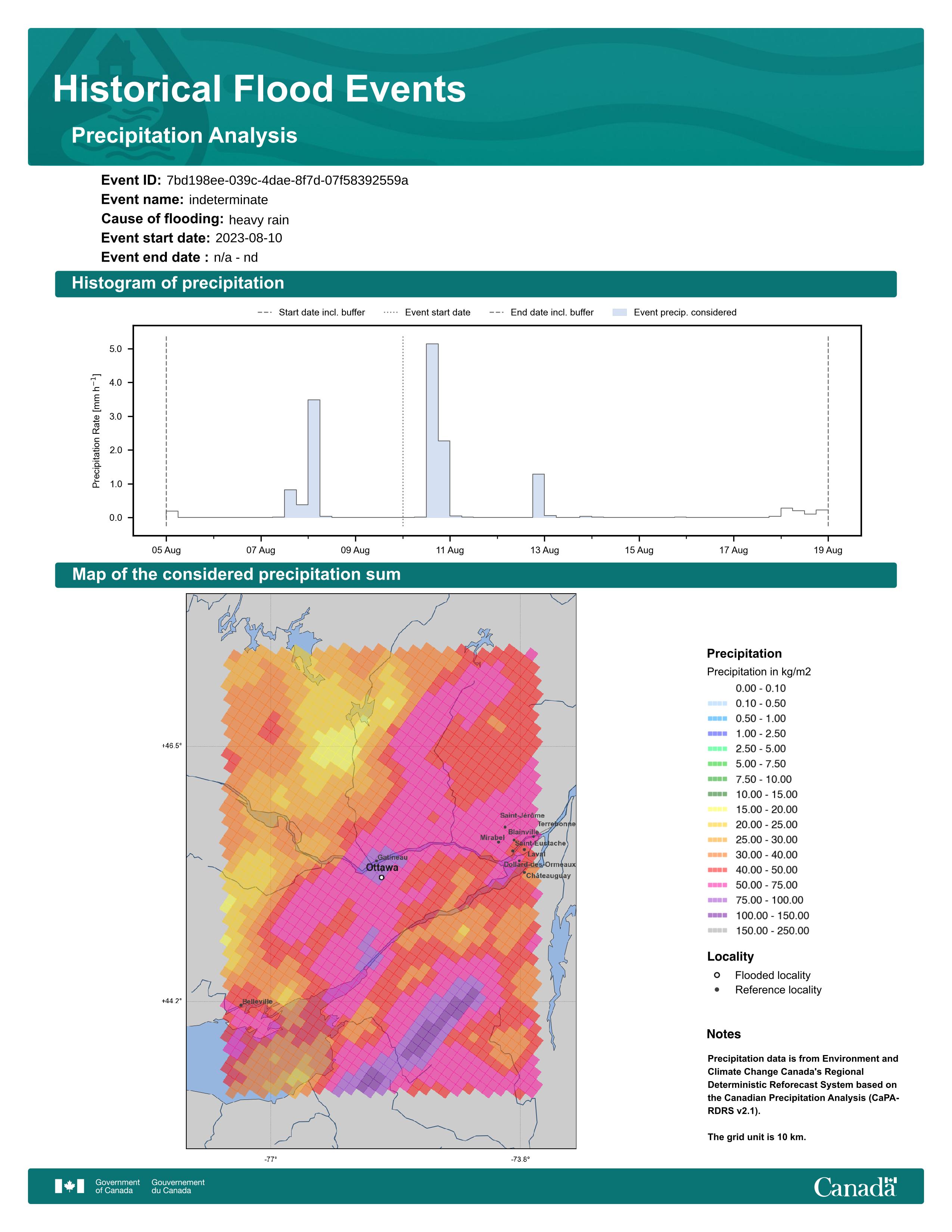Viewport: 952px width, 1232px height.
Task: Click Map of the considered precipitation sum header
Action: pos(236,574)
